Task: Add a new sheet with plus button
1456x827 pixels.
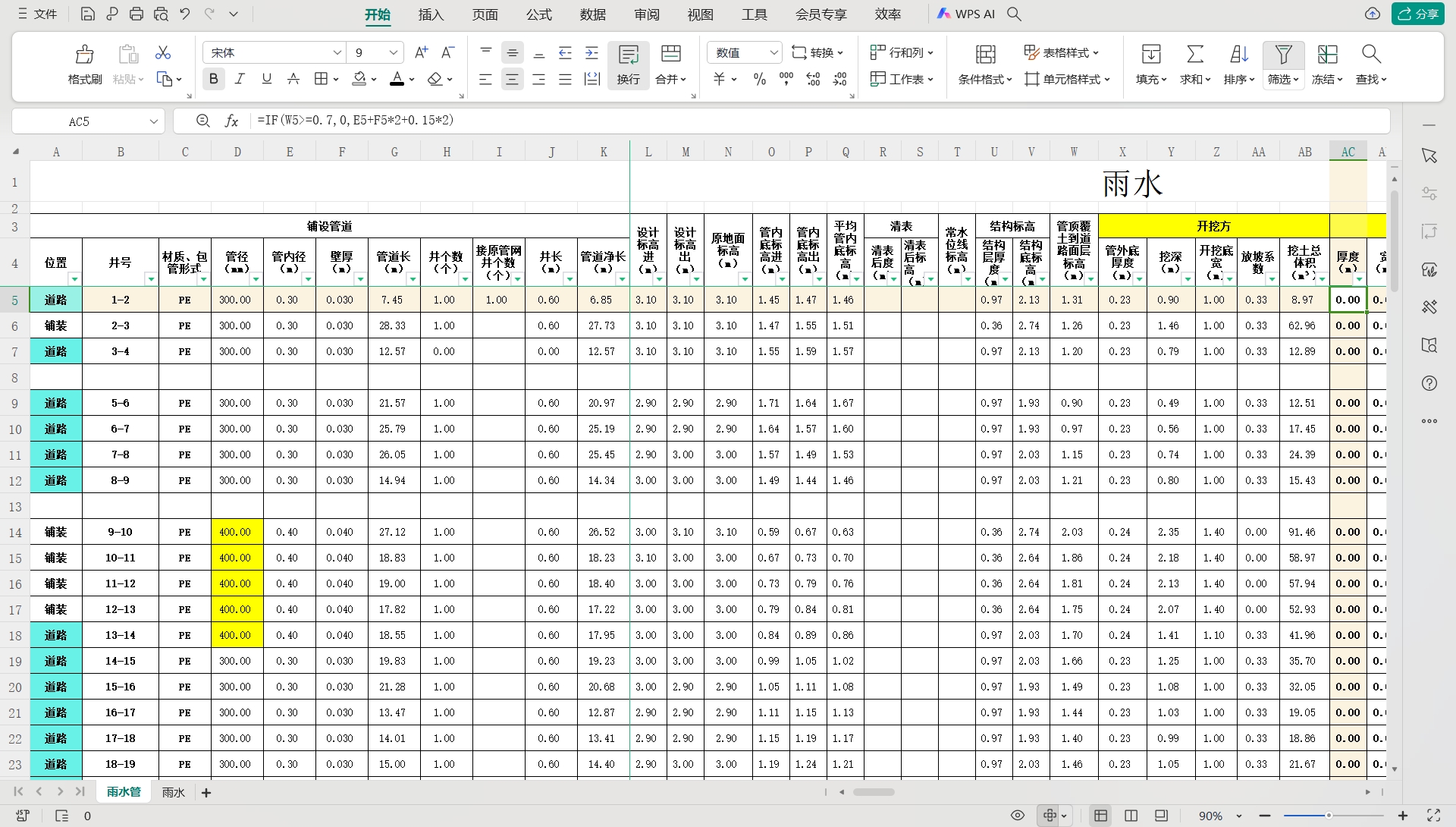Action: point(206,793)
